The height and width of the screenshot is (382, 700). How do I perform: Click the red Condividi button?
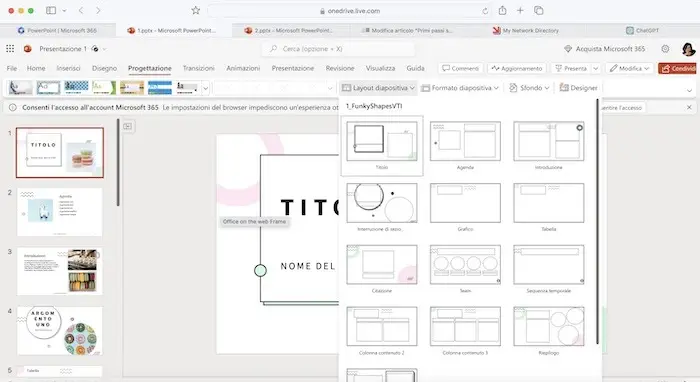(678, 68)
